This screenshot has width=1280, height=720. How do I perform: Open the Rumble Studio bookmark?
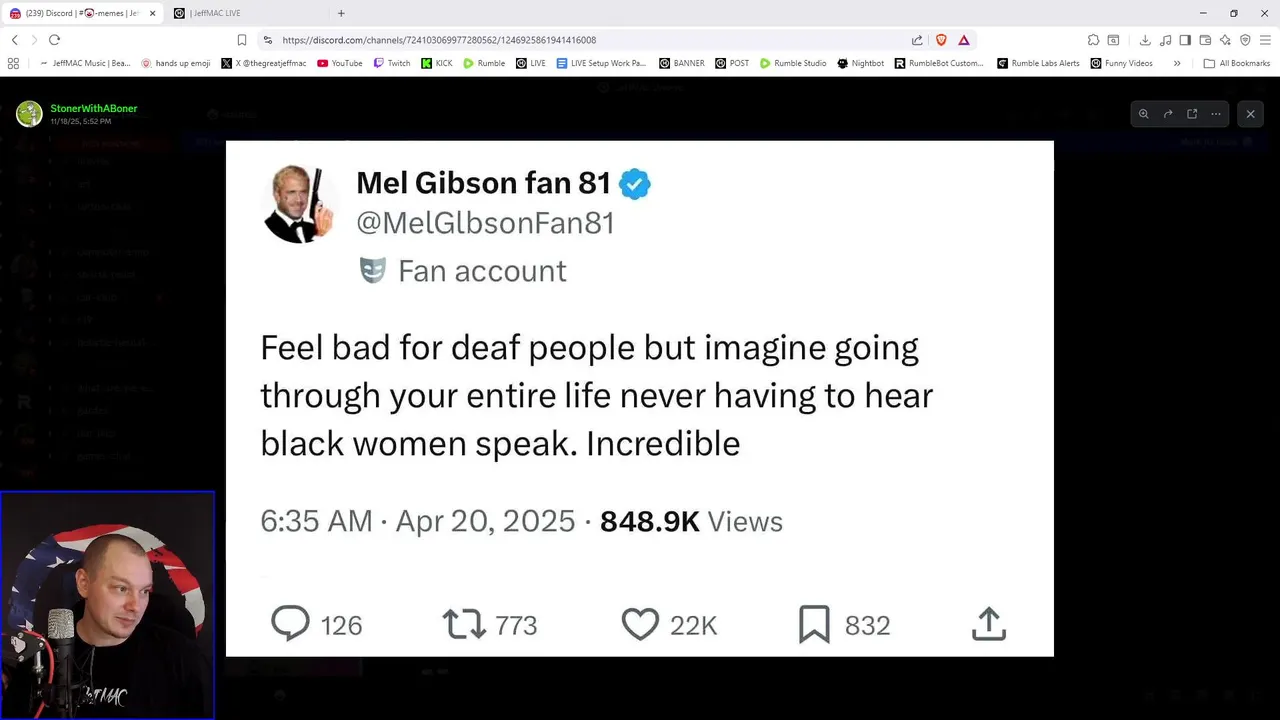(793, 63)
